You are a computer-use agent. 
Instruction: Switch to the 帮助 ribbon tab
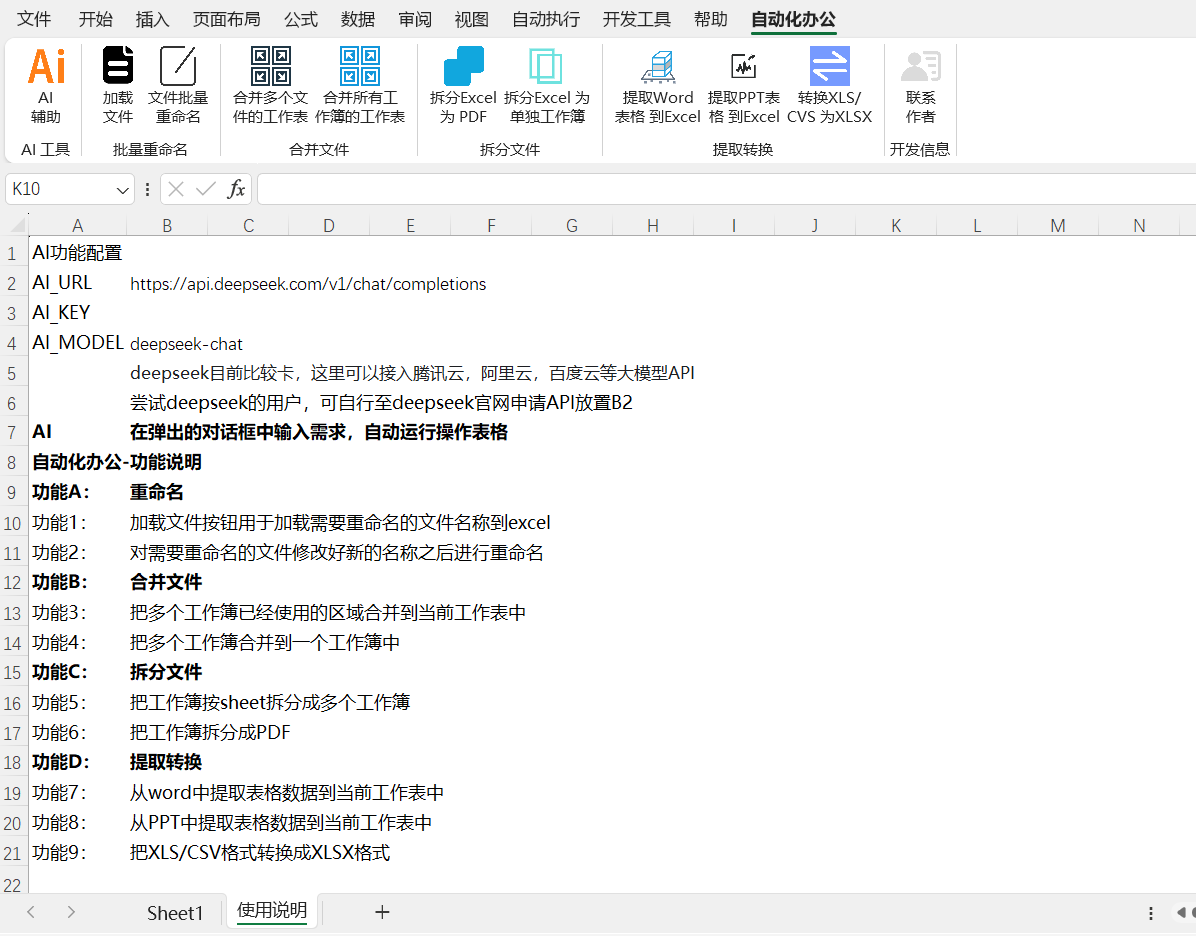click(711, 19)
